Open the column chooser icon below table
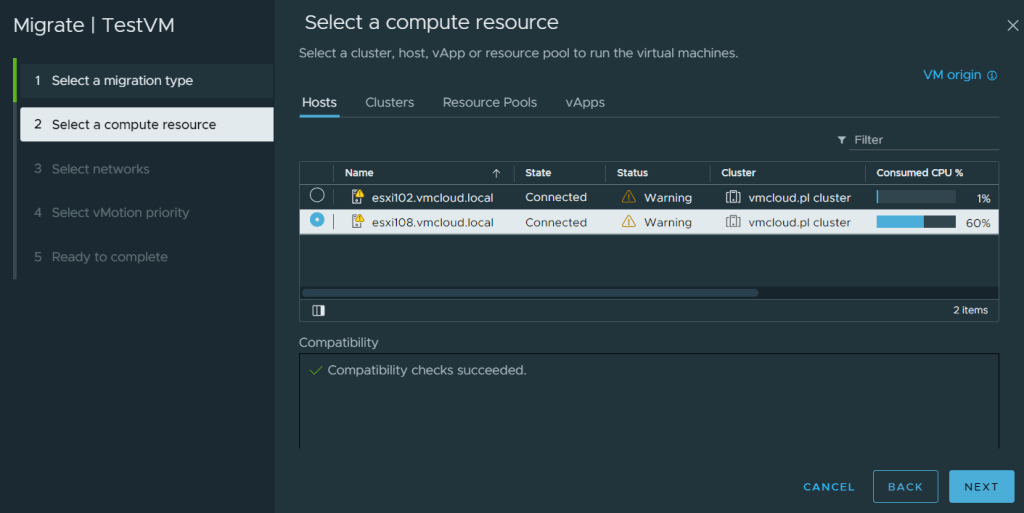This screenshot has height=513, width=1024. (318, 310)
